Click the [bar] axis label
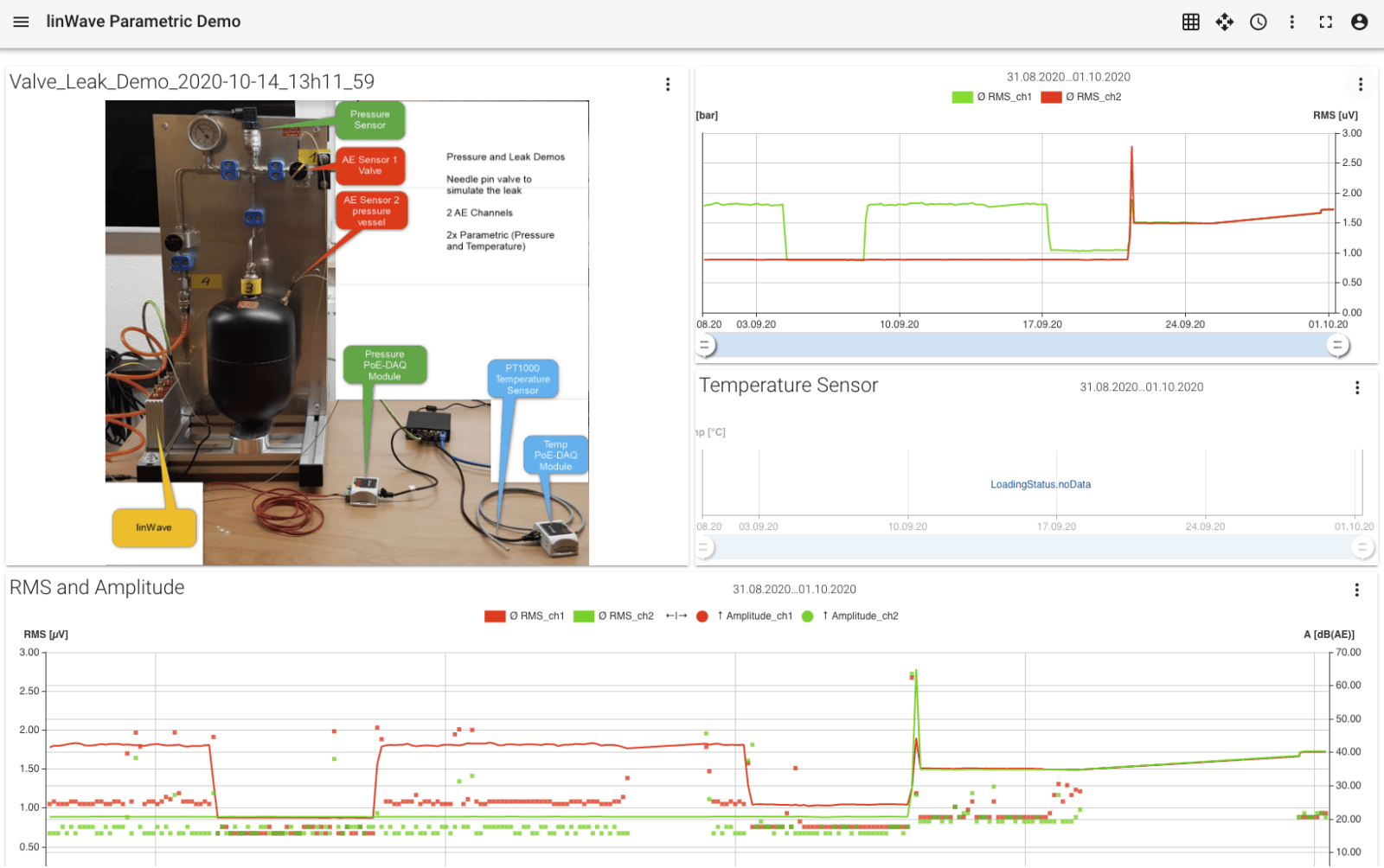 pos(707,115)
